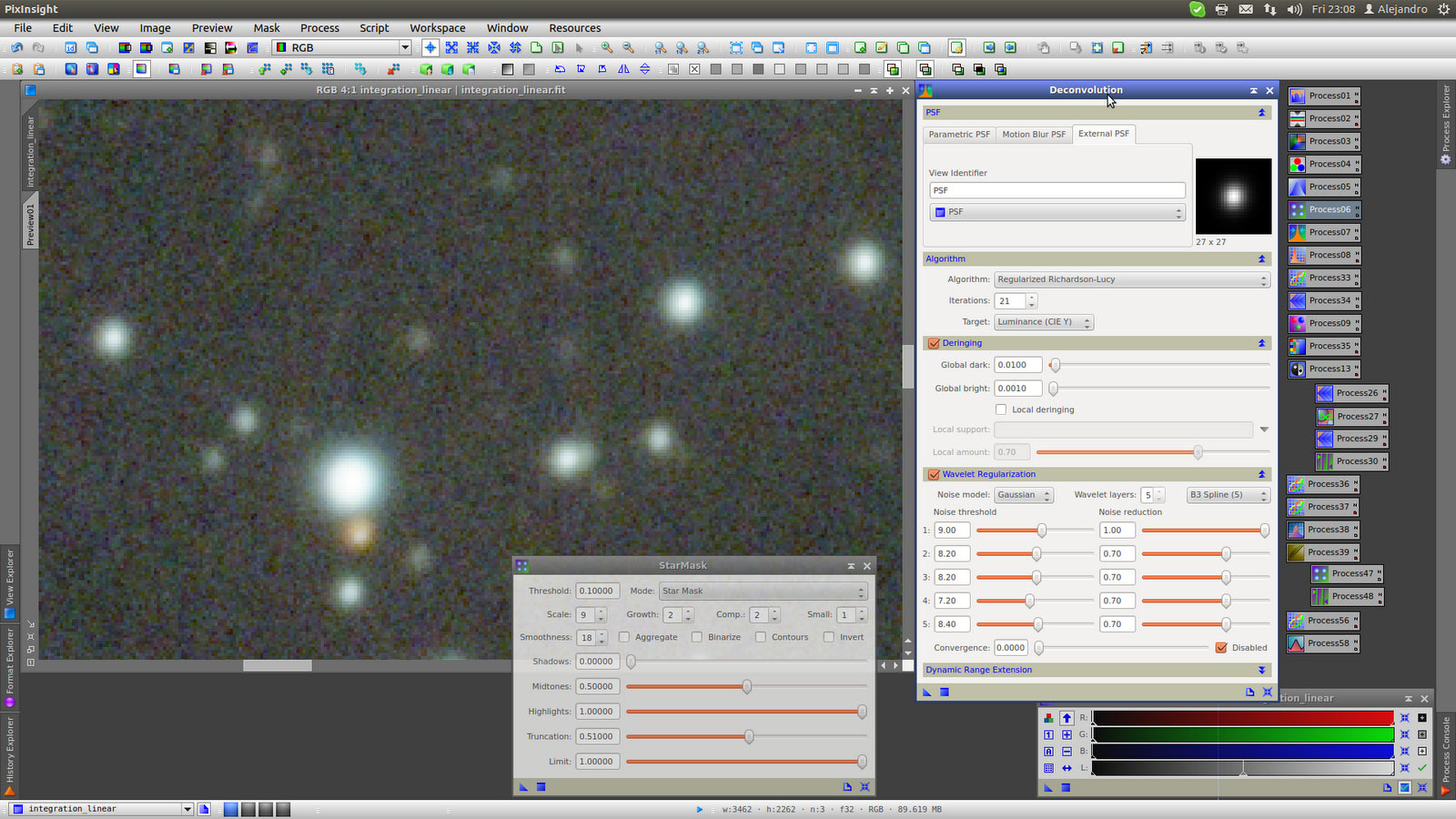Open the Noise model Gaussian dropdown
1456x819 pixels.
(1024, 495)
